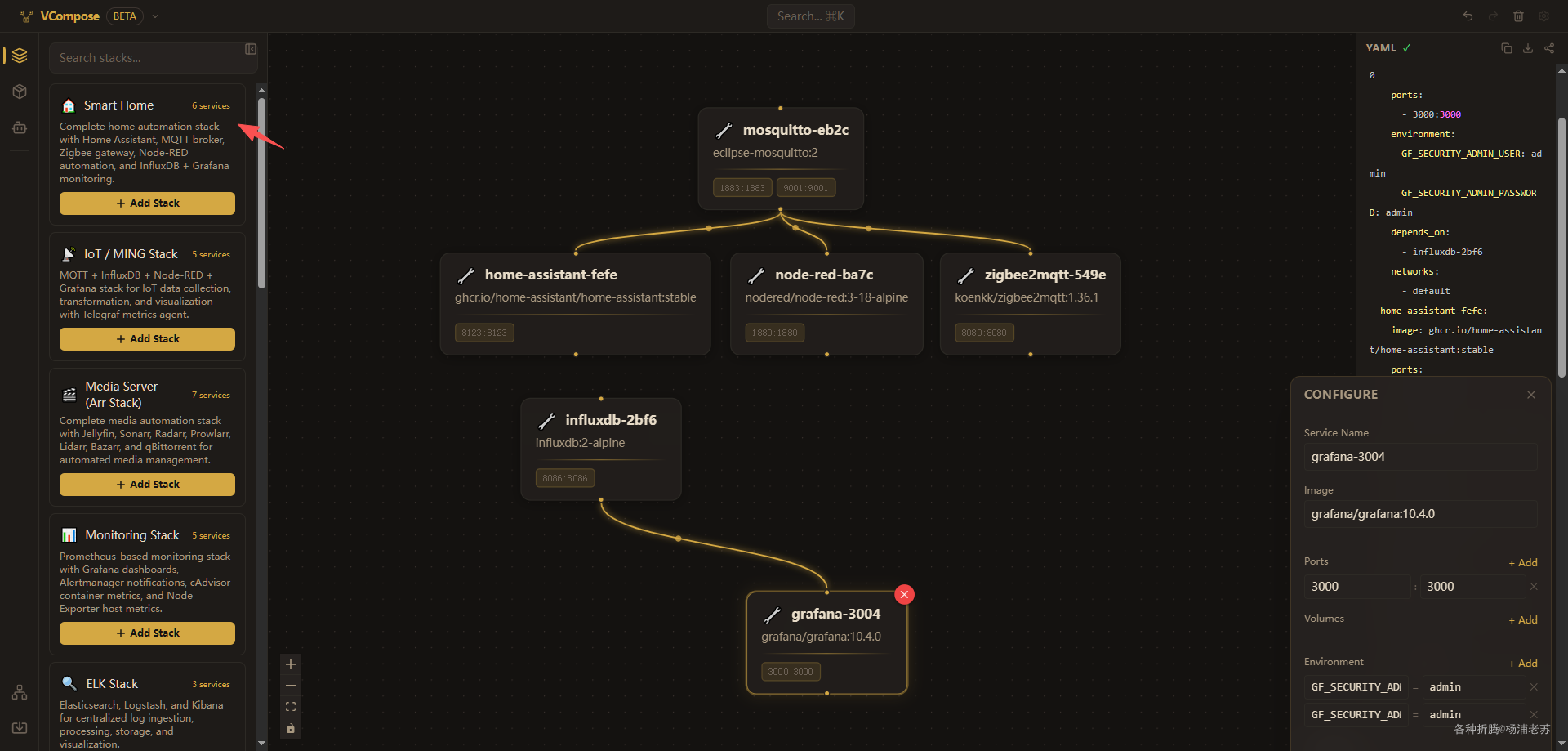This screenshot has width=1568, height=751.
Task: Select the node-red-ba7c service node
Action: click(x=826, y=304)
